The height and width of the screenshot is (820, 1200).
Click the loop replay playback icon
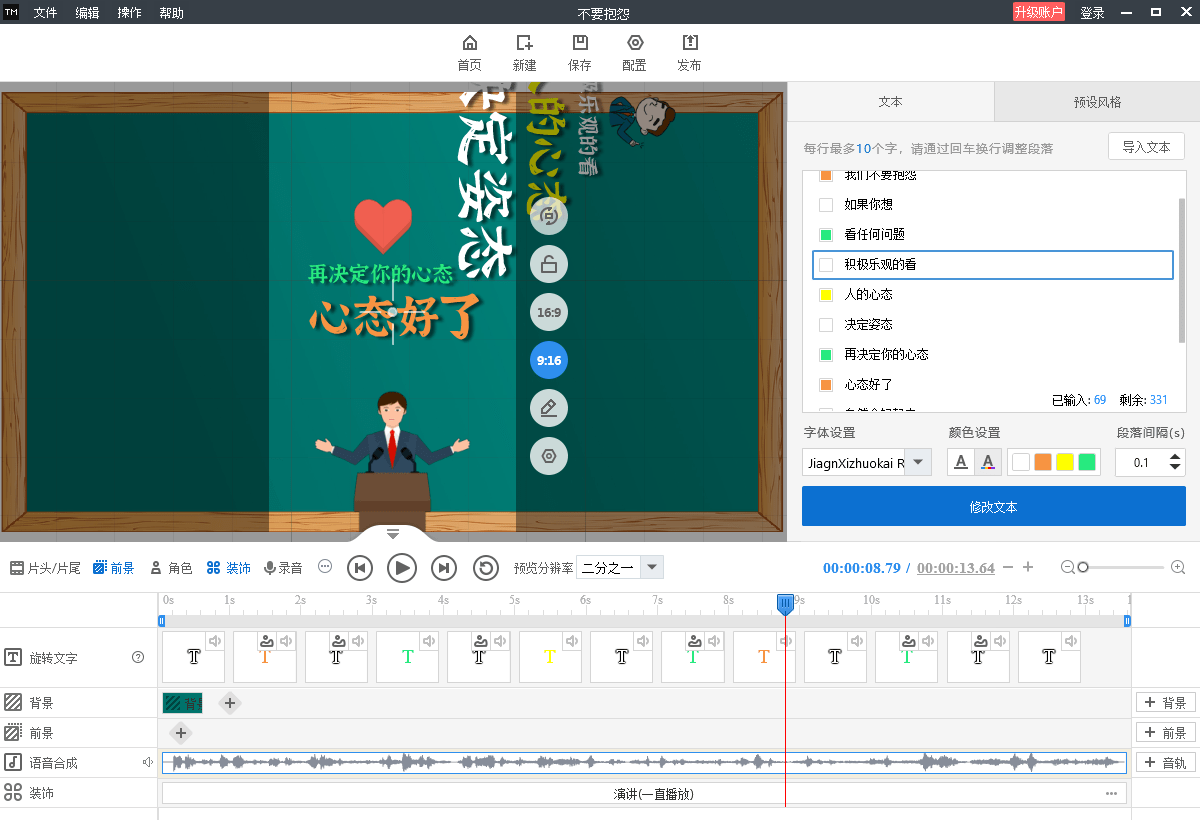point(486,568)
